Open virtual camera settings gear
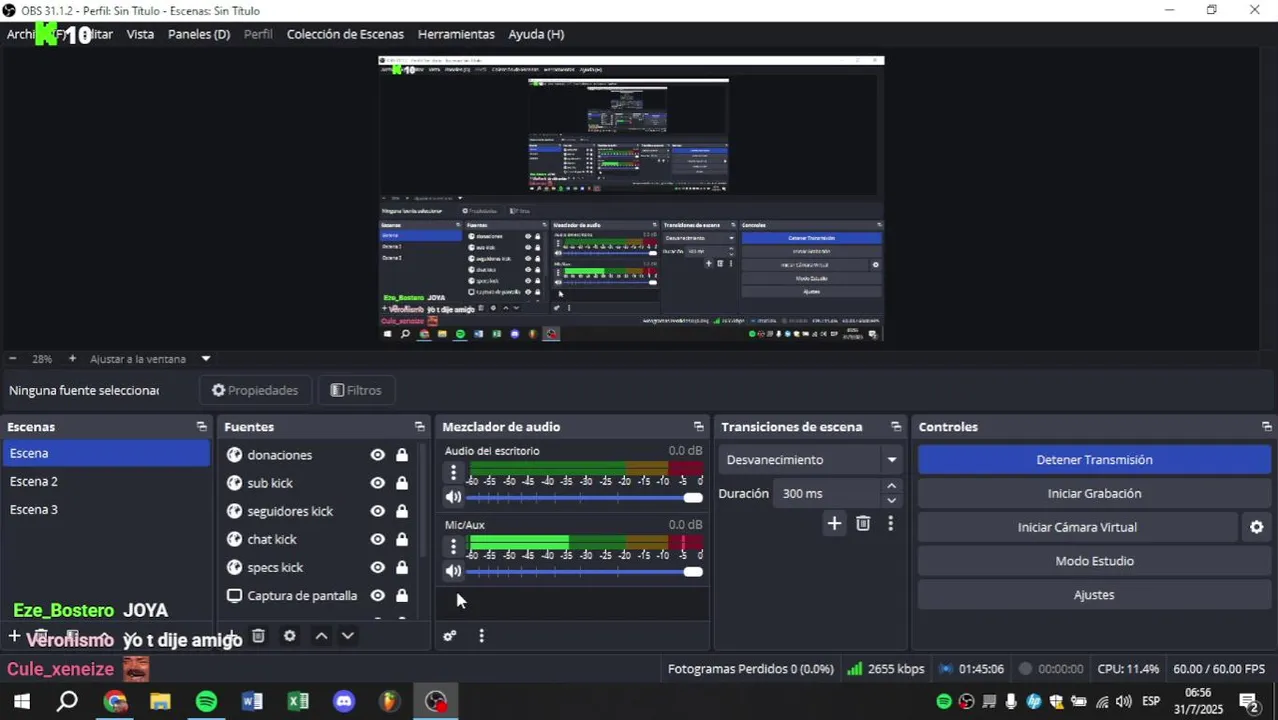This screenshot has height=720, width=1278. coord(1257,527)
